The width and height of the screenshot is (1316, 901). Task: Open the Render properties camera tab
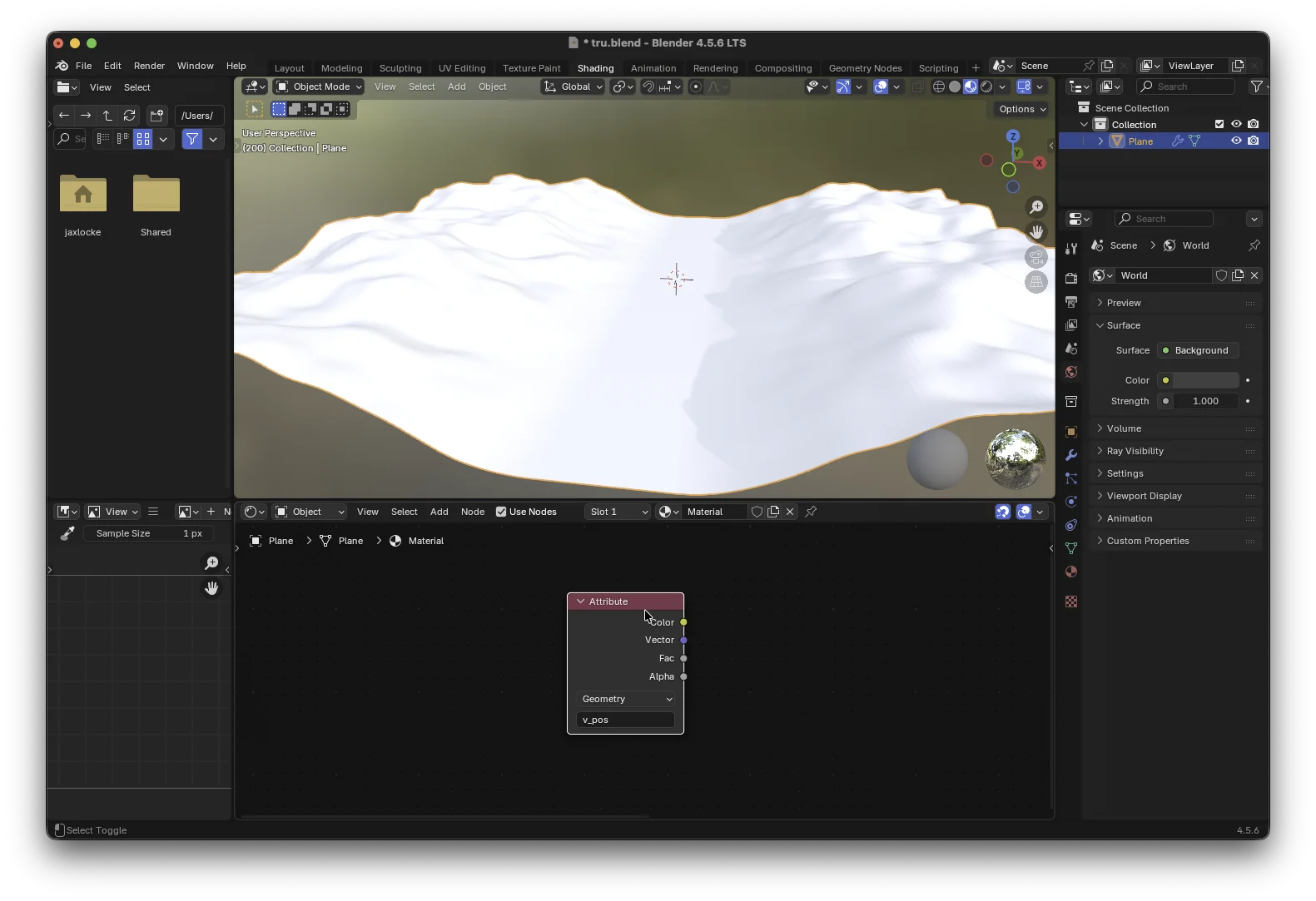tap(1071, 279)
